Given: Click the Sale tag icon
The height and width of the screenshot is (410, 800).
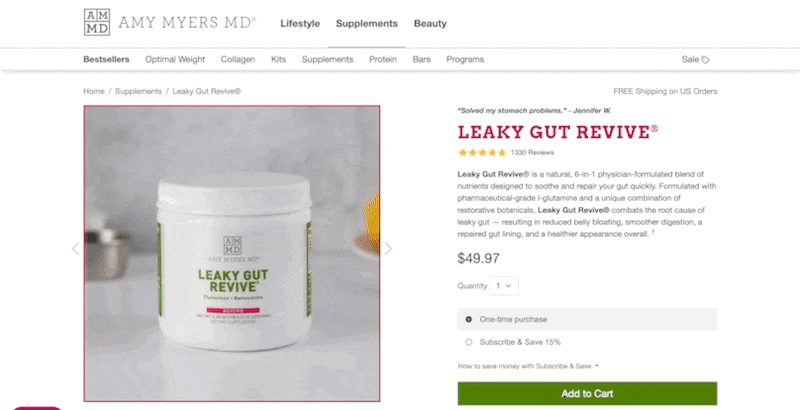Looking at the screenshot, I should (705, 60).
